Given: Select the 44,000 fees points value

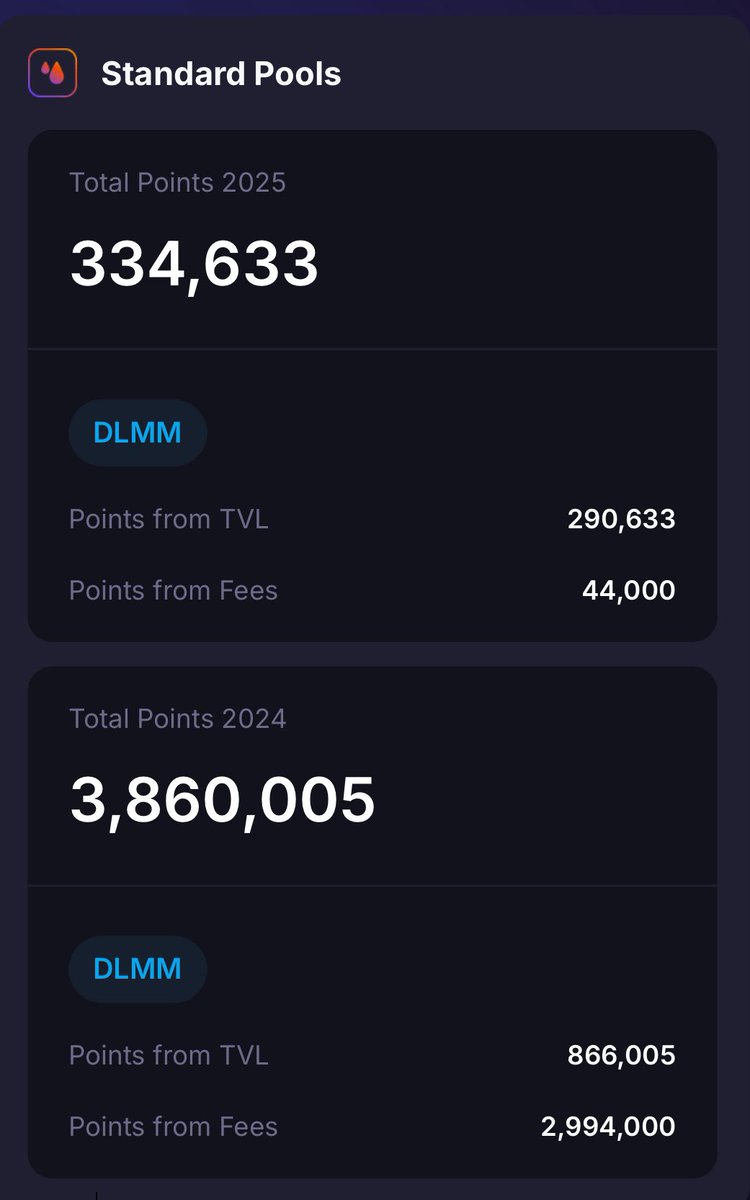Looking at the screenshot, I should tap(628, 590).
